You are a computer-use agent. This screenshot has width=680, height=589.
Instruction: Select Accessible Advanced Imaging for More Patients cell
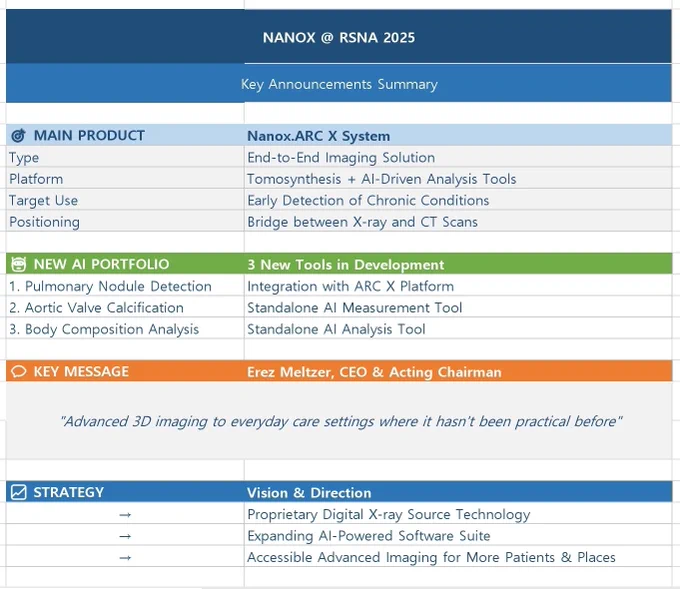tap(458, 557)
